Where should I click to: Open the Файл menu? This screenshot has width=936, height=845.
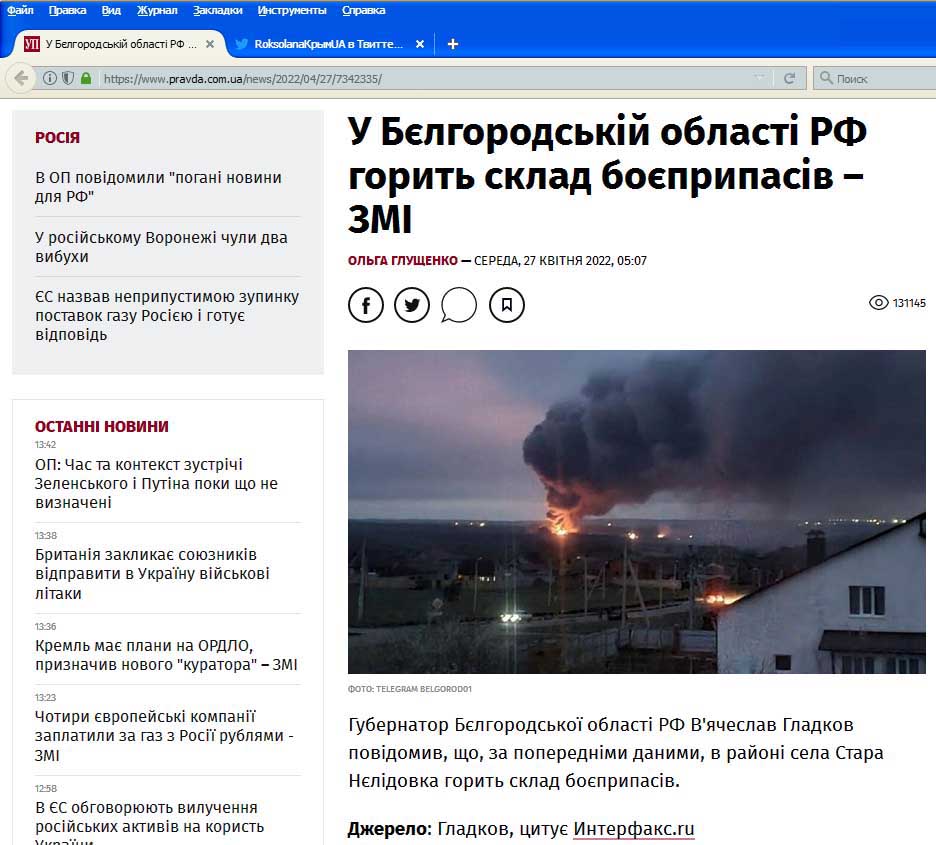tap(20, 10)
